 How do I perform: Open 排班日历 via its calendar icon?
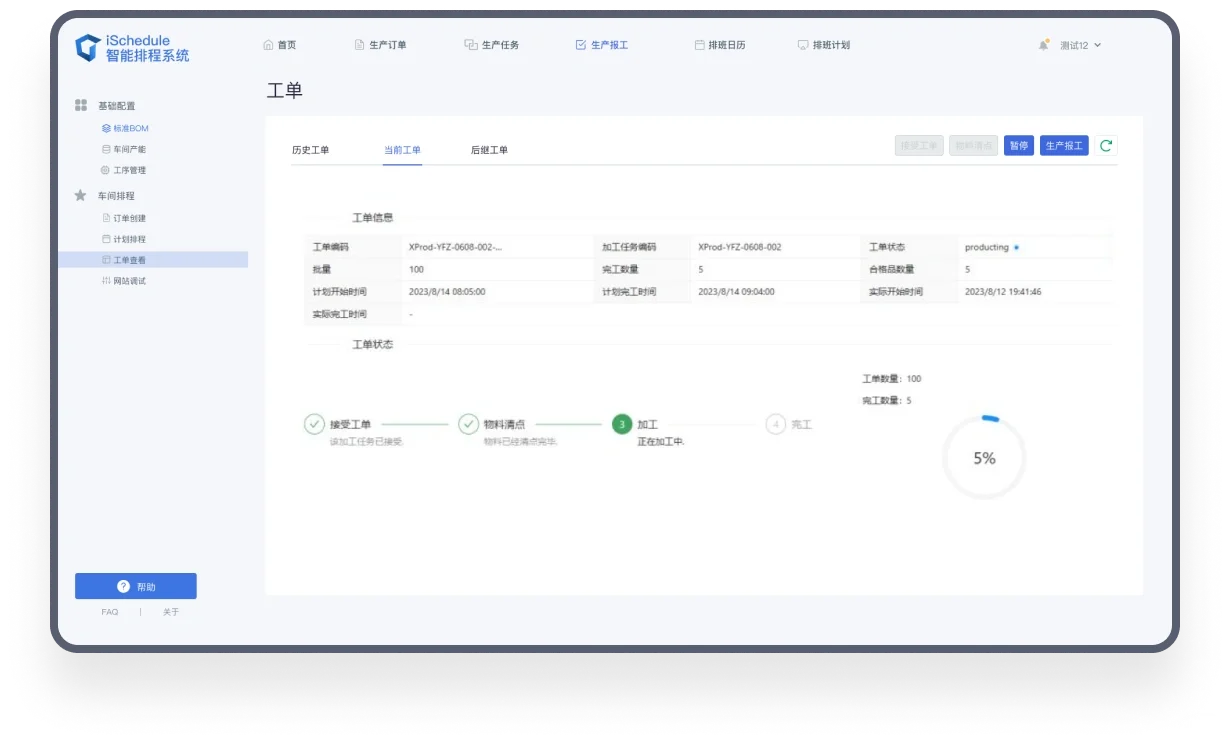coord(699,44)
